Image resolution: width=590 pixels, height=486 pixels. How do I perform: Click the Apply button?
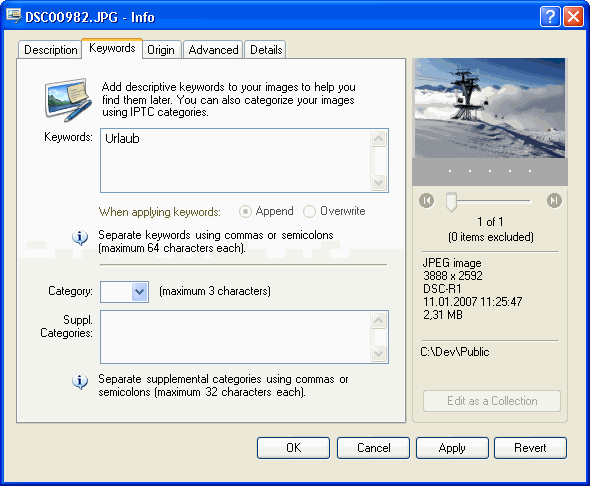point(452,448)
